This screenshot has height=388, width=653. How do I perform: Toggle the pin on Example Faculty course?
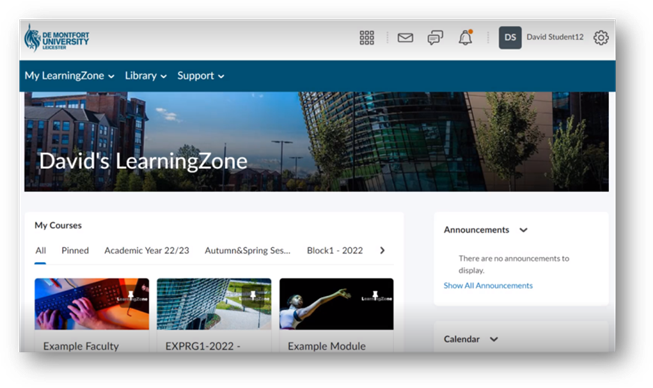tap(131, 296)
